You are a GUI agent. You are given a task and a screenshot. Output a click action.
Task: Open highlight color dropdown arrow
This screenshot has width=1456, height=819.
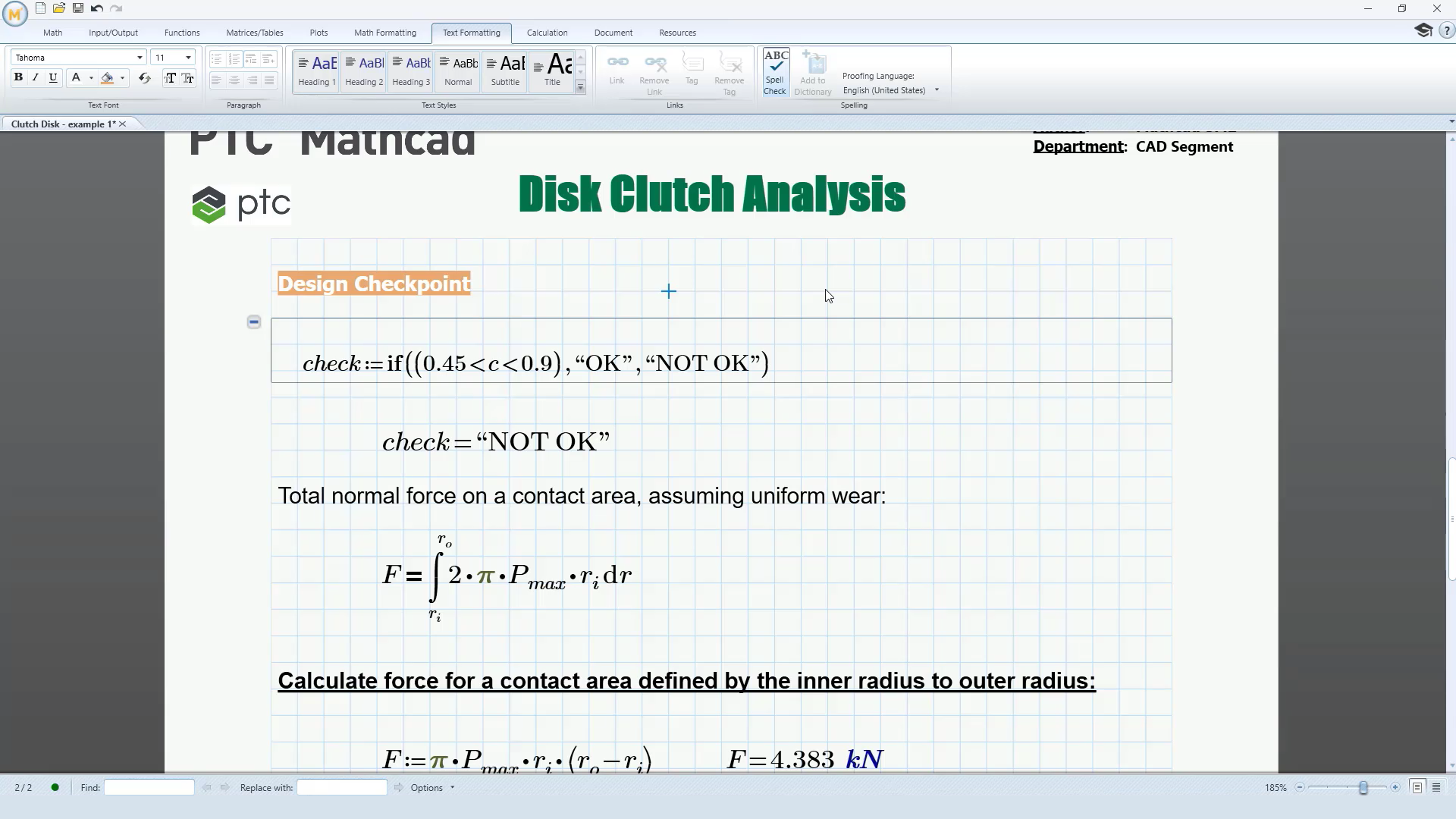(122, 77)
